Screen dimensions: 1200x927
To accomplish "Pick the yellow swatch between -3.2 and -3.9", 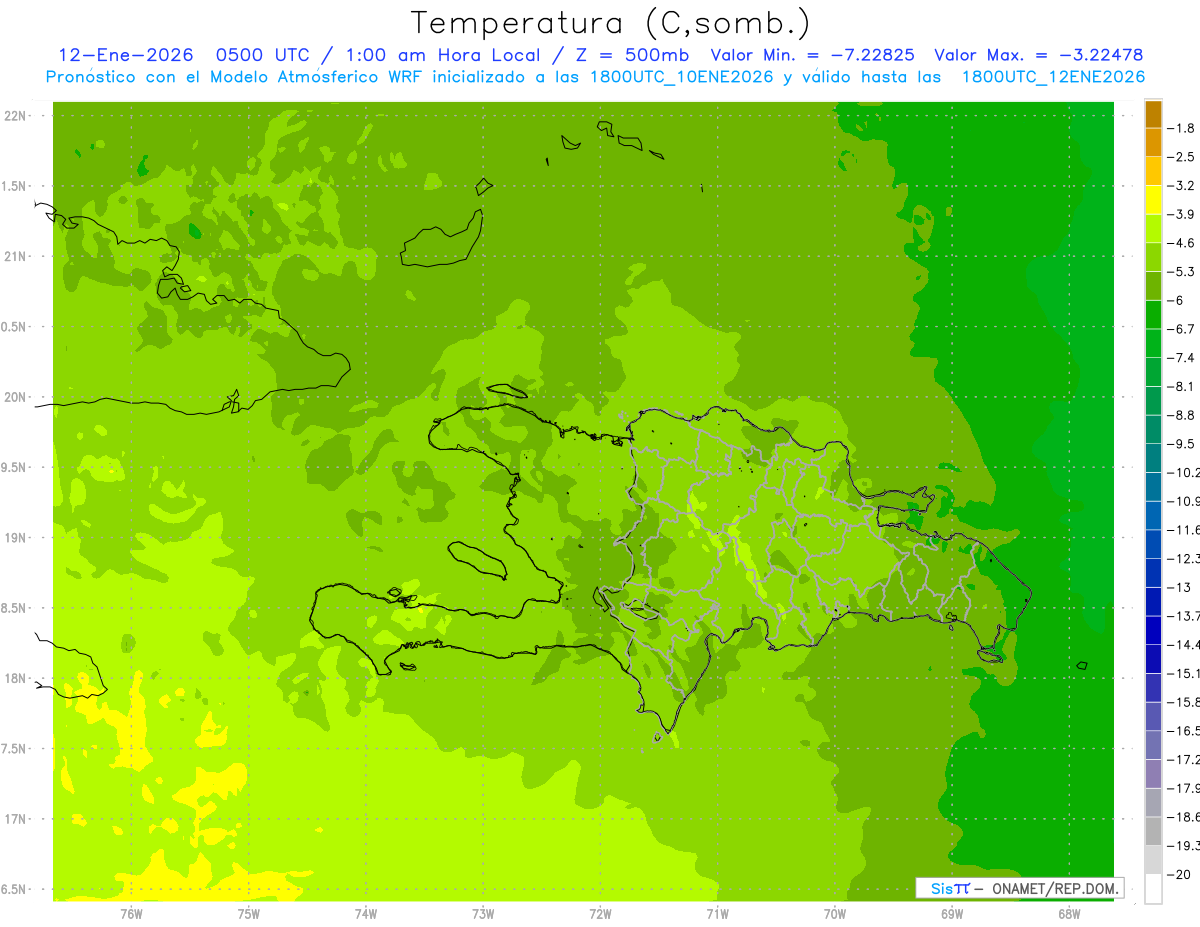I will pyautogui.click(x=1153, y=200).
